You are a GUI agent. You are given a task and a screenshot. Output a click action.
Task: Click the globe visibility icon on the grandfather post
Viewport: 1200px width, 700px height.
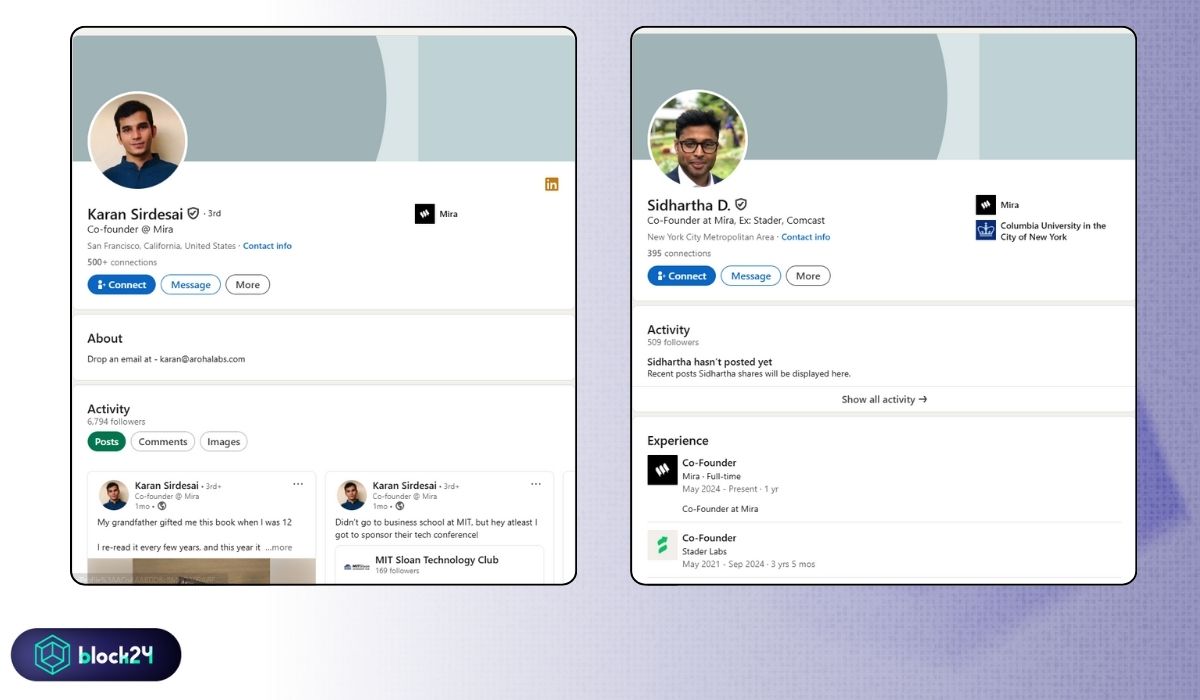(162, 506)
